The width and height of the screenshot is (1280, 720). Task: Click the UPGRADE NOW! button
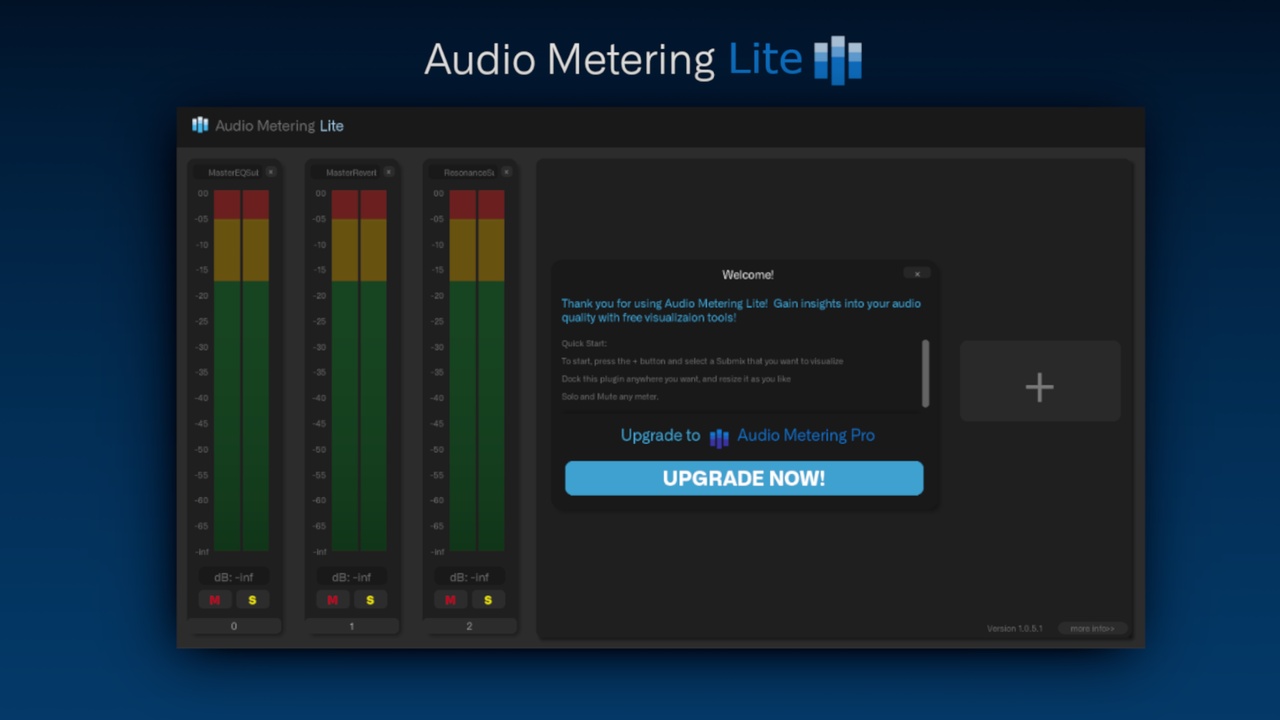coord(744,478)
